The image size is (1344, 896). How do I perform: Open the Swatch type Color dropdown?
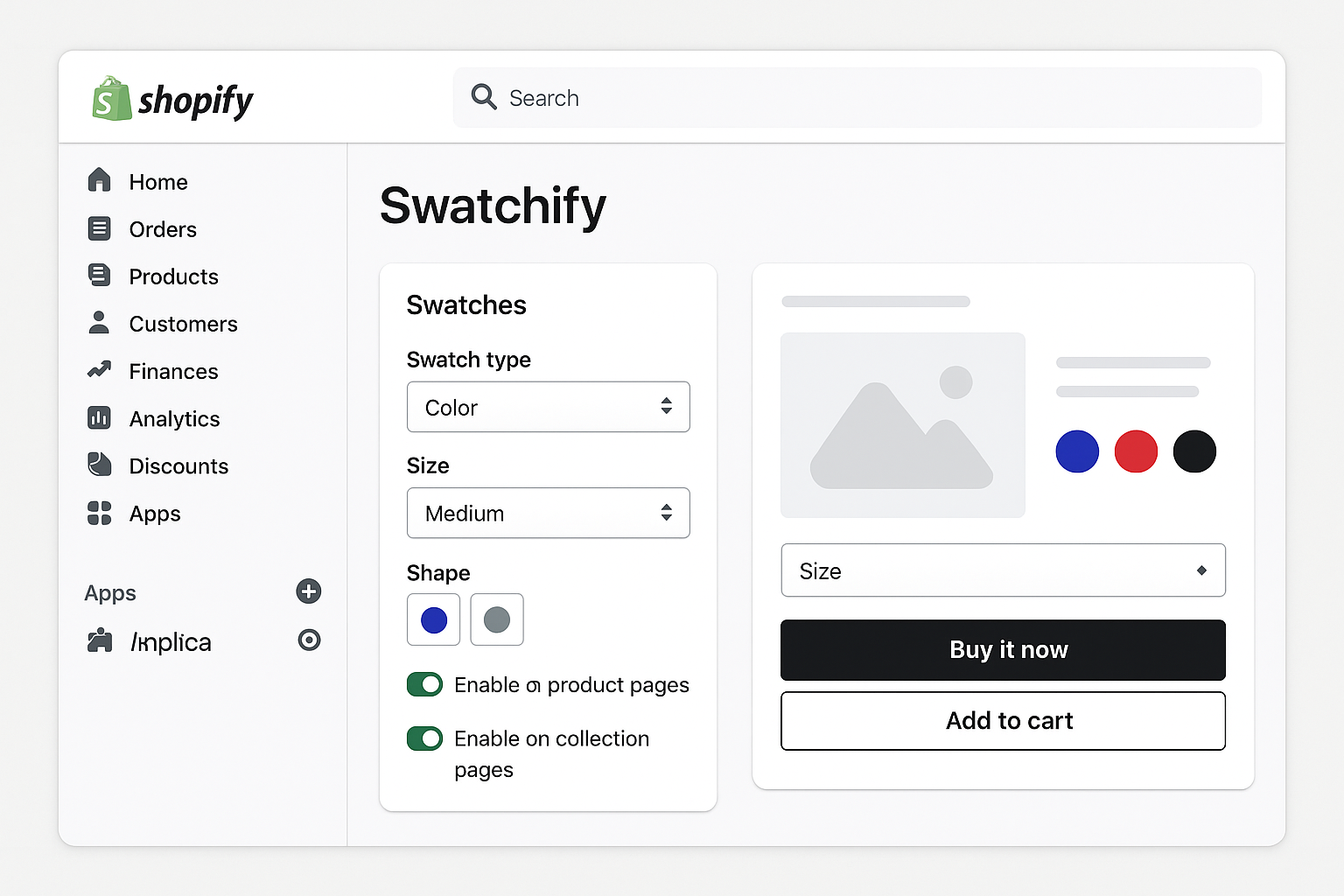[548, 407]
